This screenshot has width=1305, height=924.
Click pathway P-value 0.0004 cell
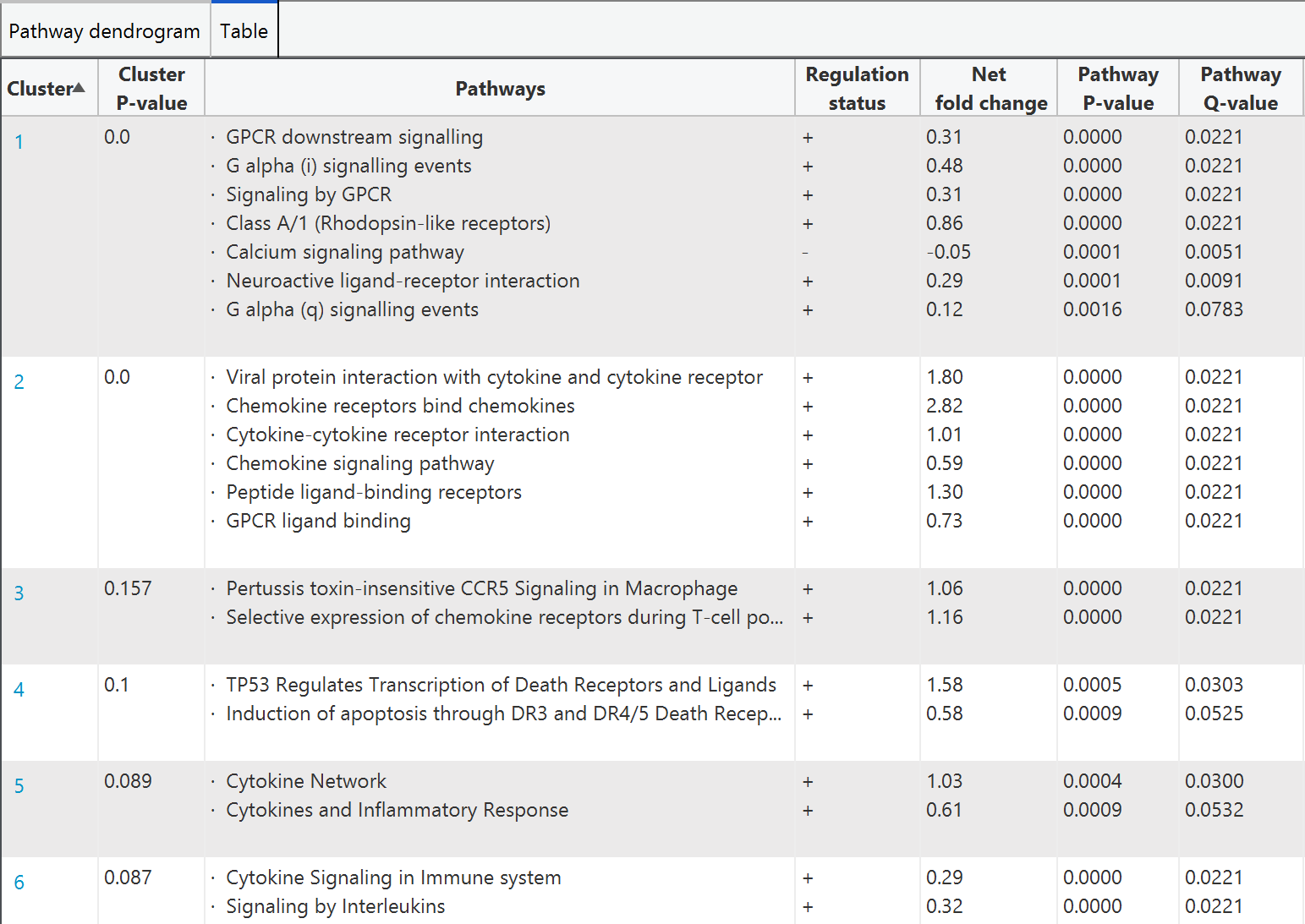click(x=1092, y=781)
